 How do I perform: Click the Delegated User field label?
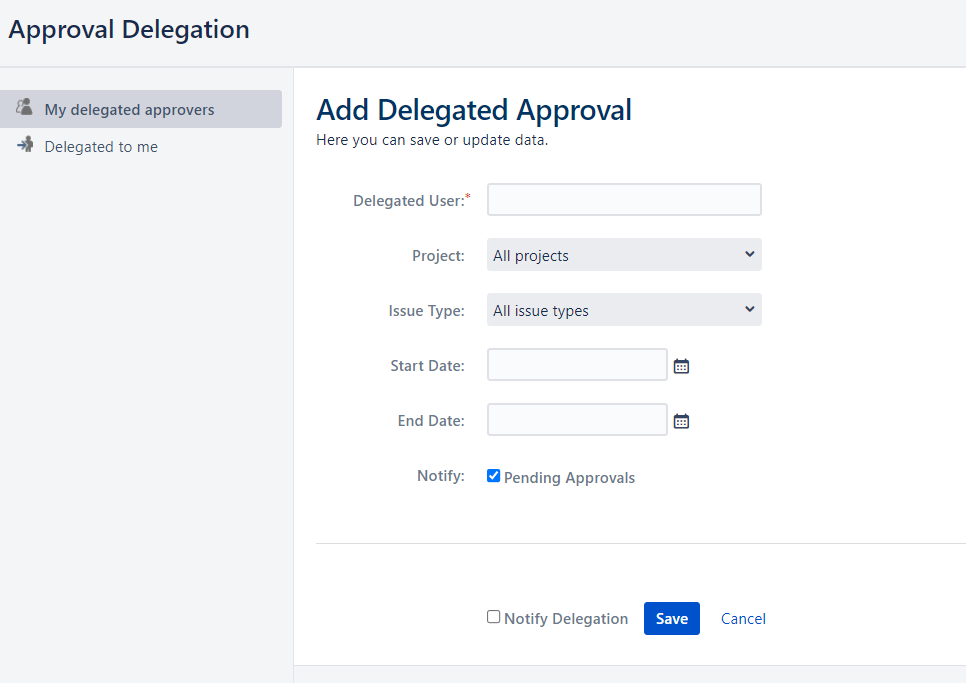coord(409,201)
